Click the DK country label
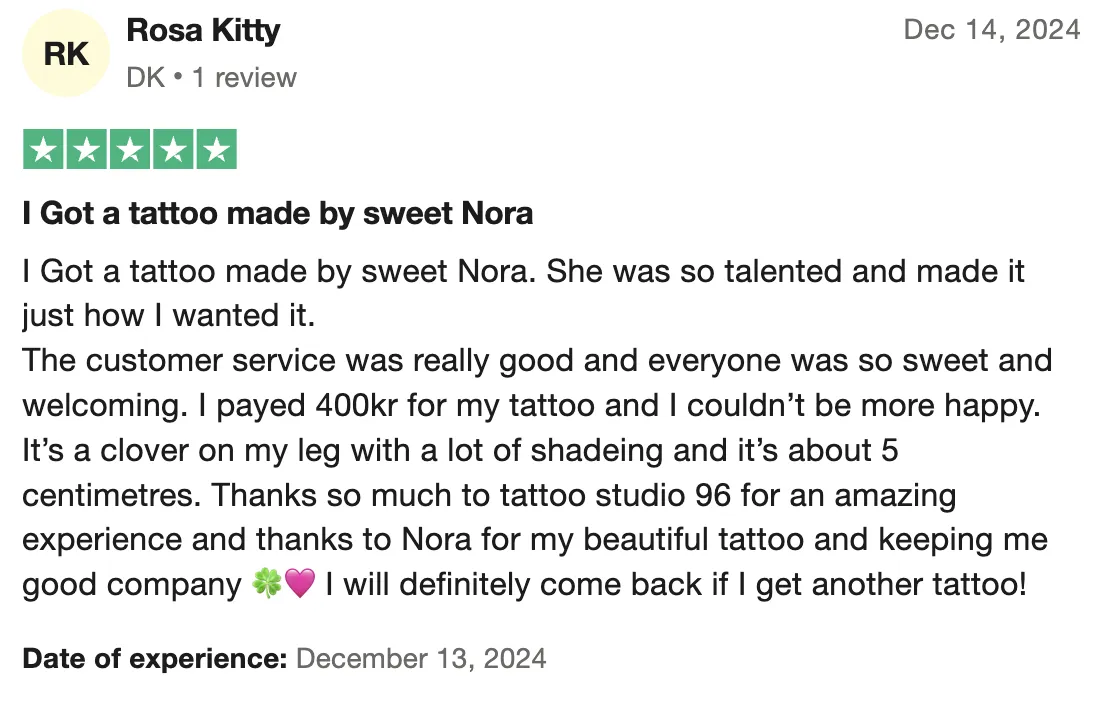 [x=145, y=77]
